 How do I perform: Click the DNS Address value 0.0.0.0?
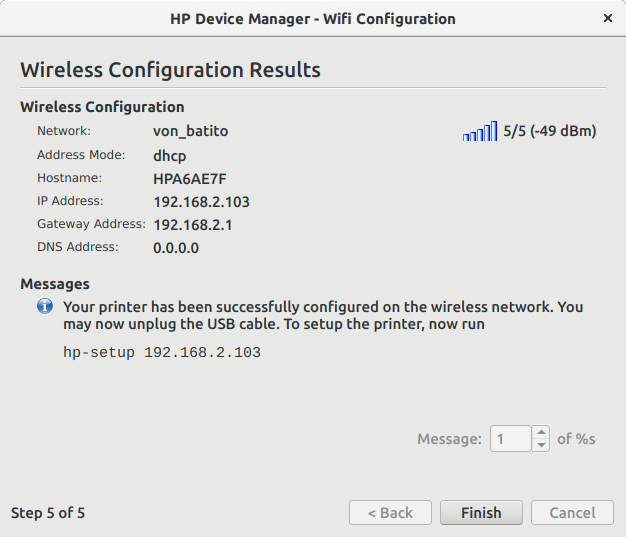(176, 248)
